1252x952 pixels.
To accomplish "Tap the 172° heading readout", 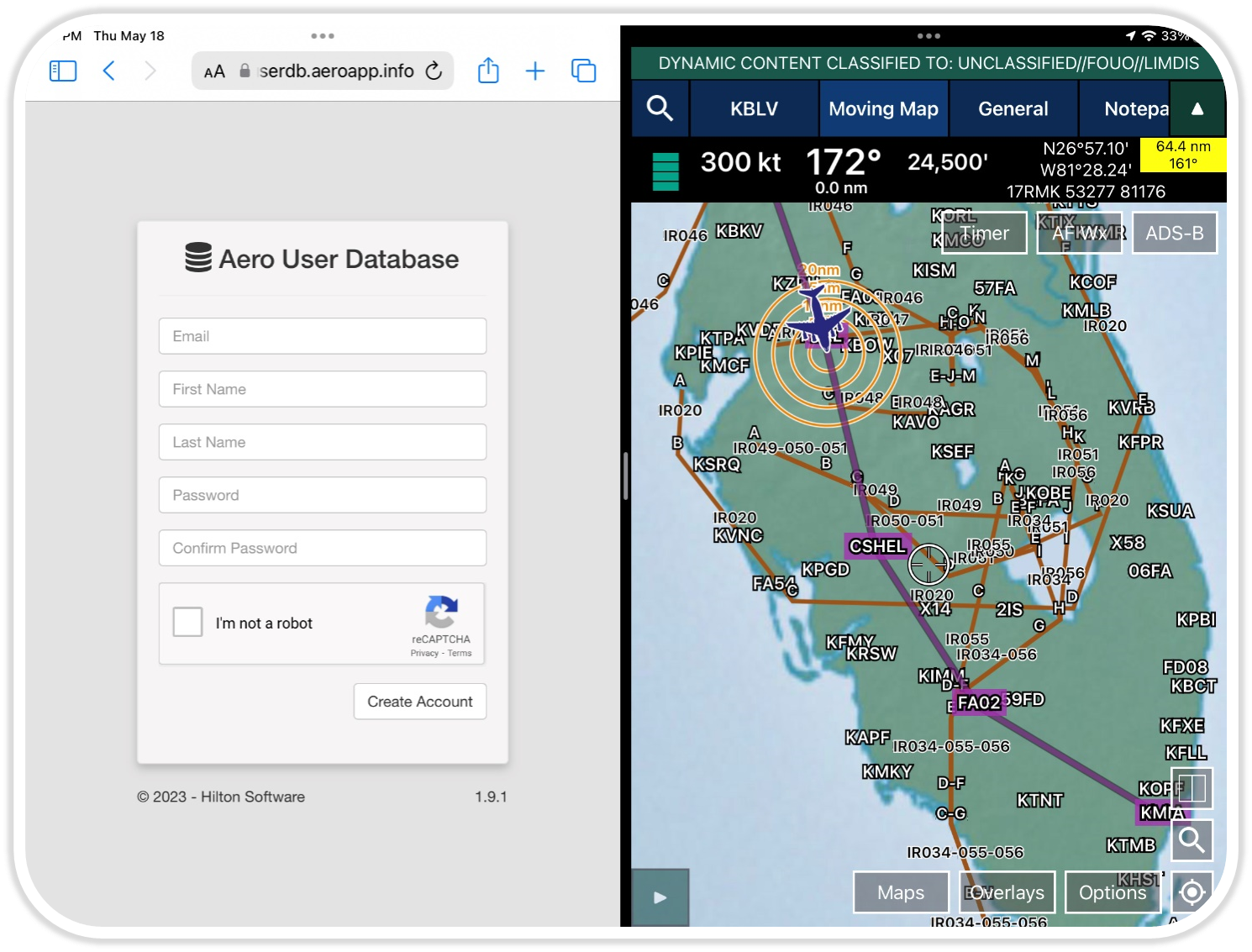I will pos(843,162).
